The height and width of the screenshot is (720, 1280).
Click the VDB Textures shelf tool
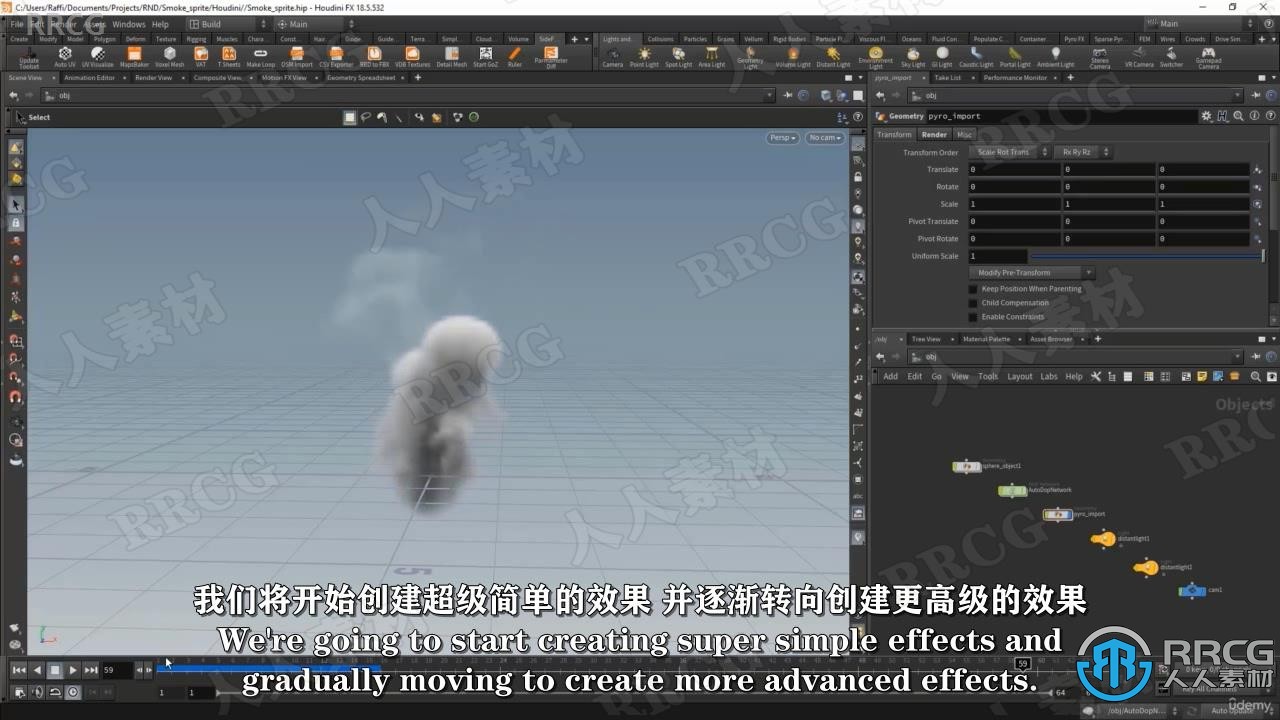412,56
